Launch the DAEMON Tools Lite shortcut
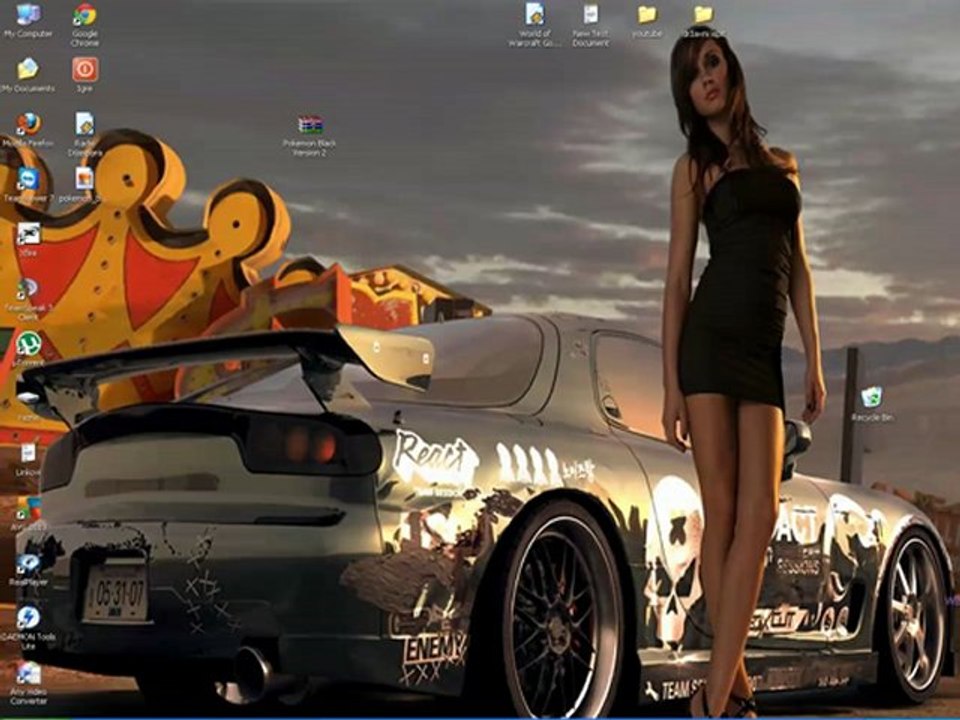 point(28,618)
